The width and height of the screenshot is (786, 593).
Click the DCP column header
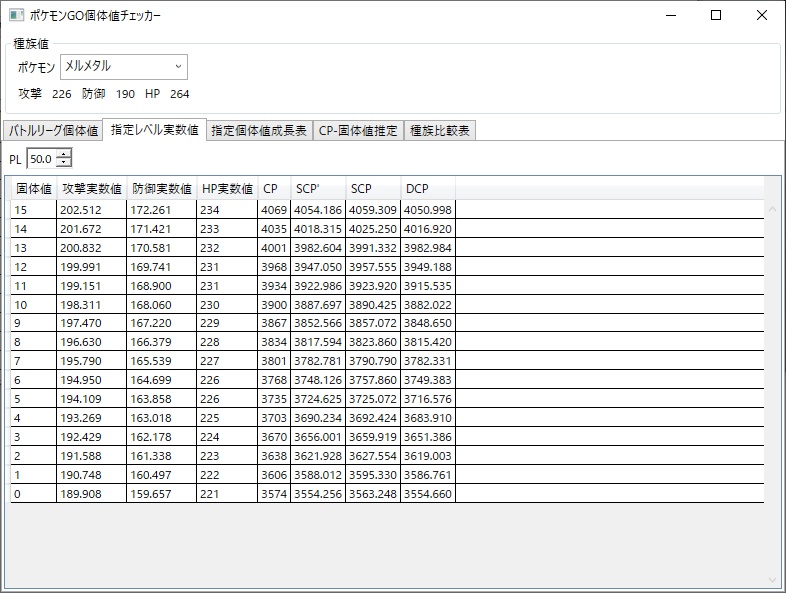coord(428,189)
